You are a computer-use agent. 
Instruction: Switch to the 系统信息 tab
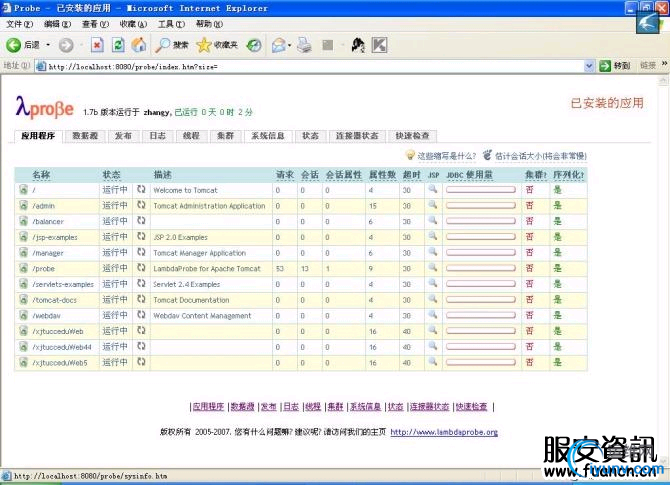pos(267,136)
